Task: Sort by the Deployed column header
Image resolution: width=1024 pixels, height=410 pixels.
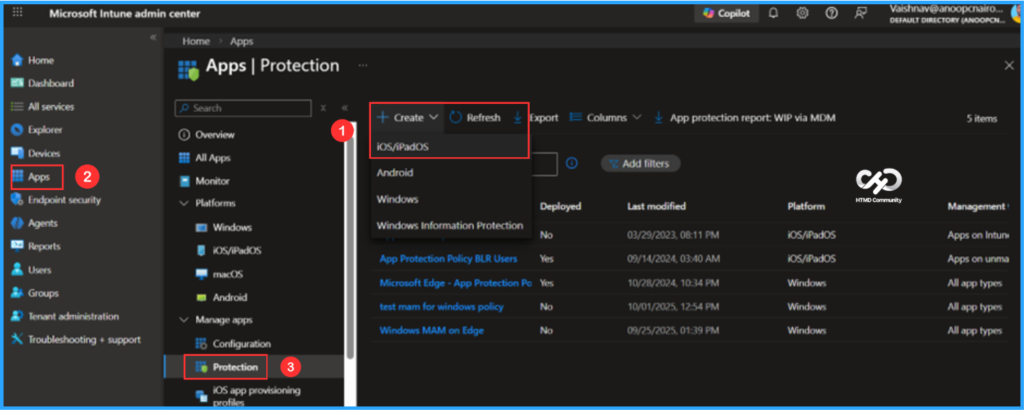Action: 560,206
